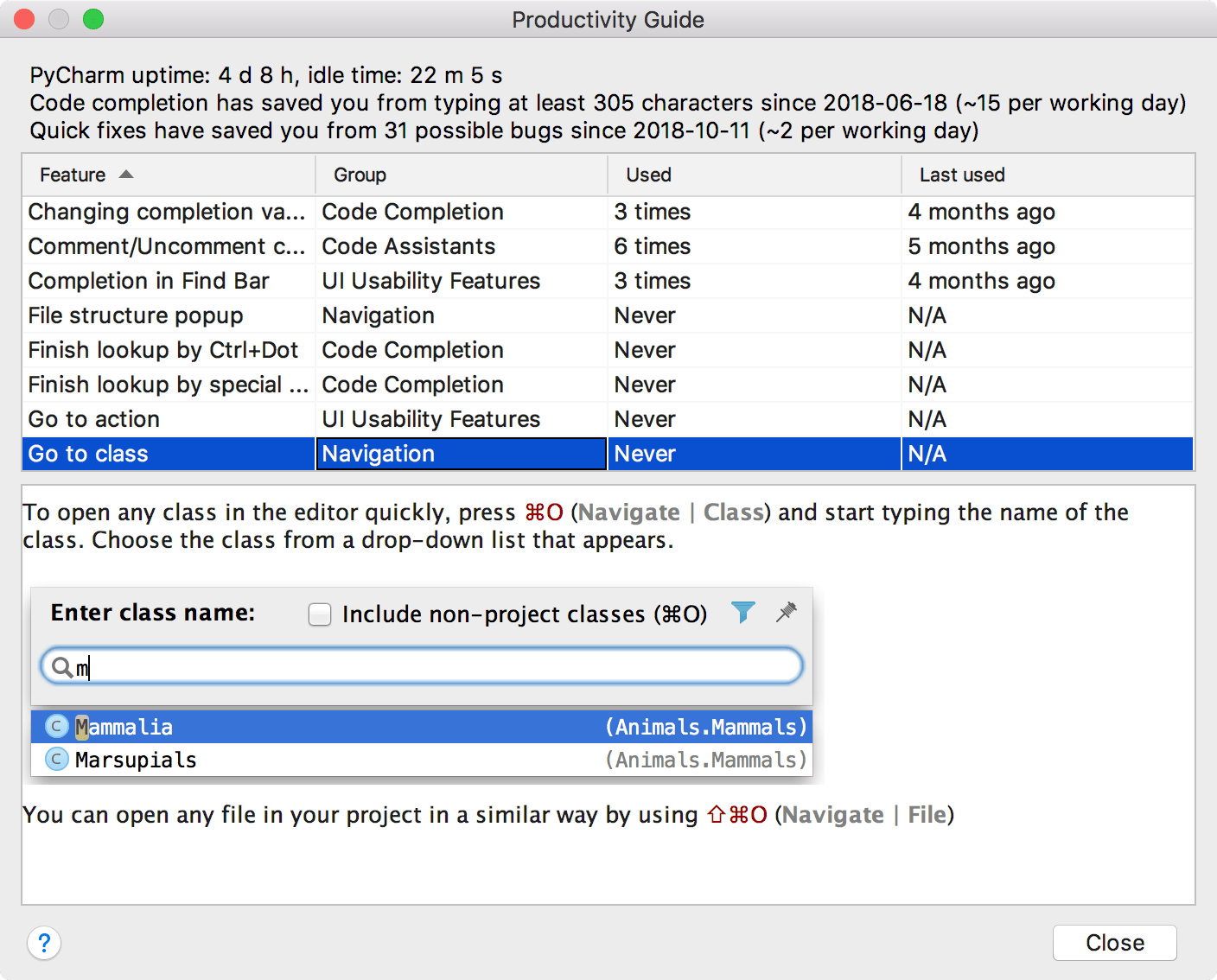Click the filter funnel icon
Viewport: 1217px width, 980px height.
point(742,613)
